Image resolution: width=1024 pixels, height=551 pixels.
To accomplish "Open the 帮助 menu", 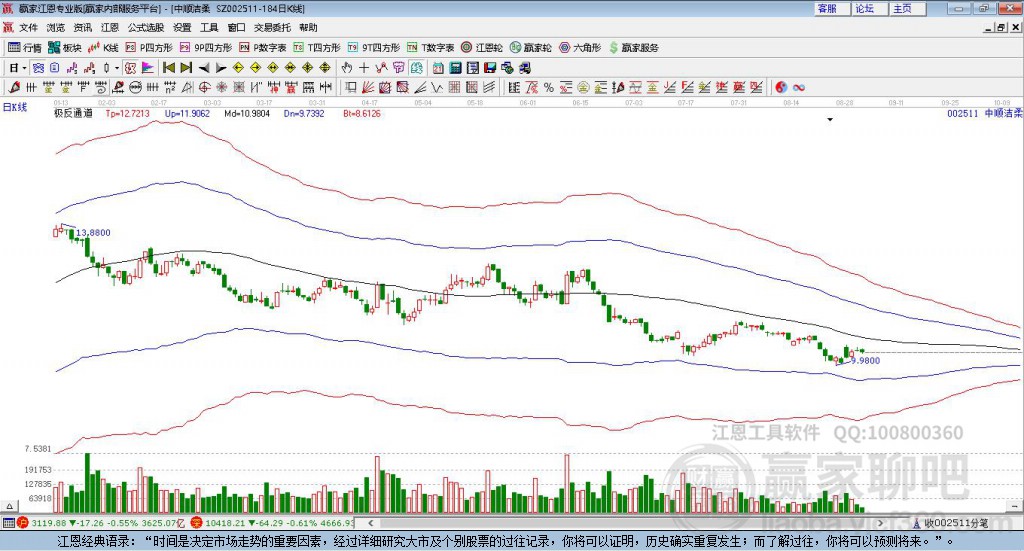I will (x=308, y=27).
